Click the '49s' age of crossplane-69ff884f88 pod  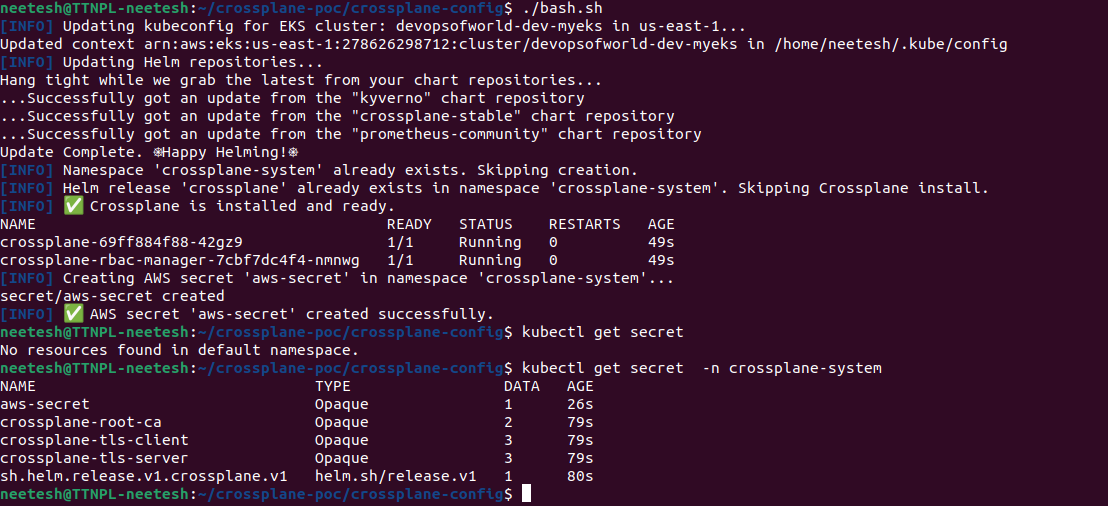coord(661,242)
